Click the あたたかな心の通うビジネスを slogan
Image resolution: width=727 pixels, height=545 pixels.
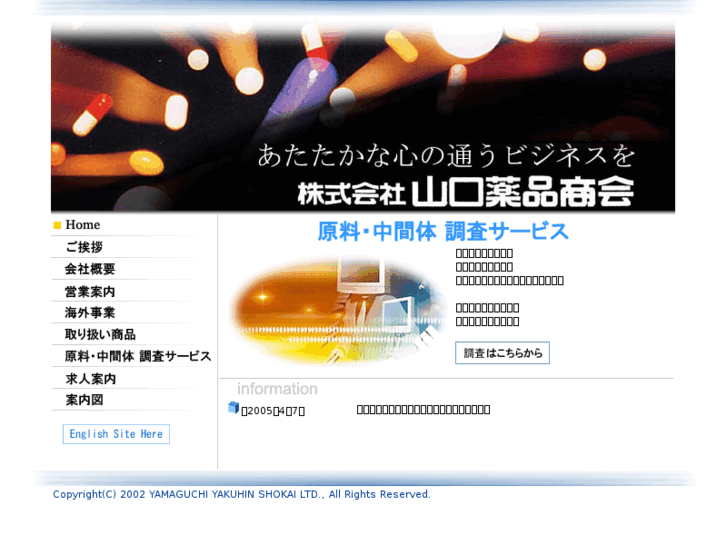click(x=446, y=155)
